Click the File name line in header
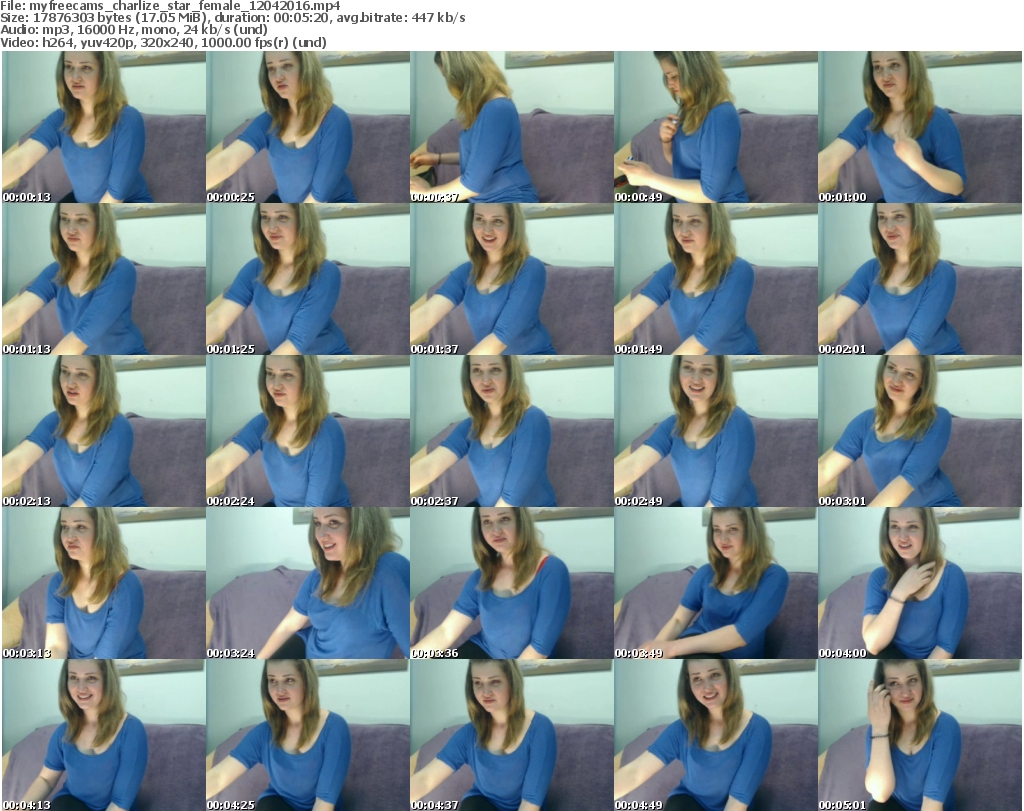1024x811 pixels. [x=170, y=6]
